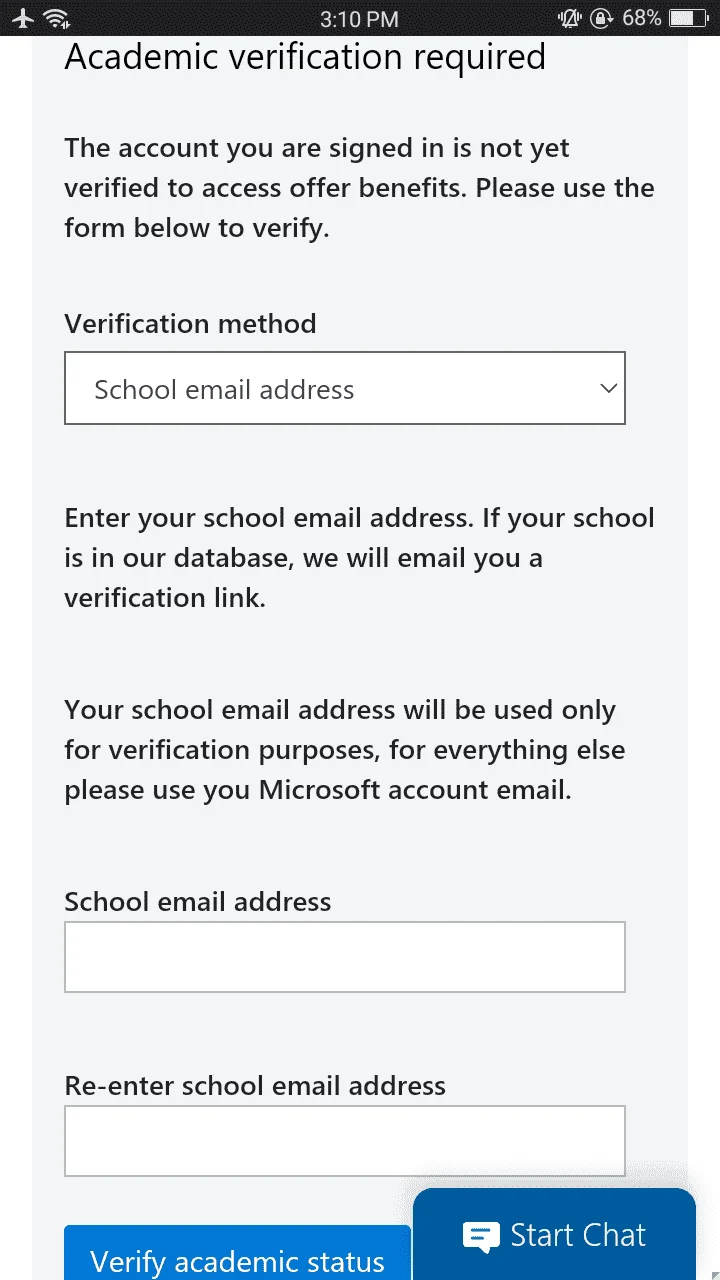Screen dimensions: 720x1280
Task: Tap the 68% battery percentage text
Action: click(x=641, y=18)
